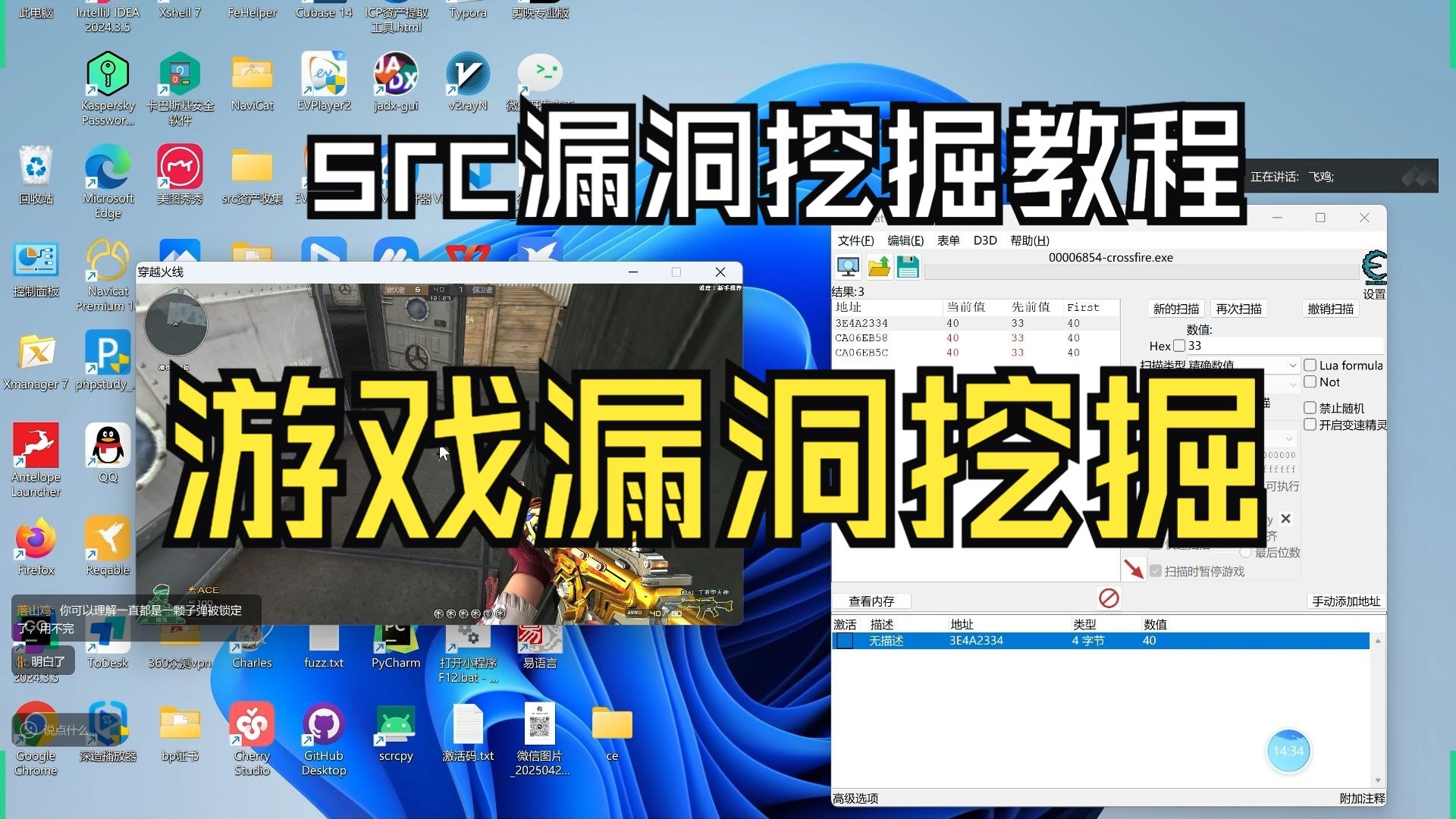Click 高级选项 at bottom of Cheat Engine
Screen dimensions: 1456x819
point(855,799)
